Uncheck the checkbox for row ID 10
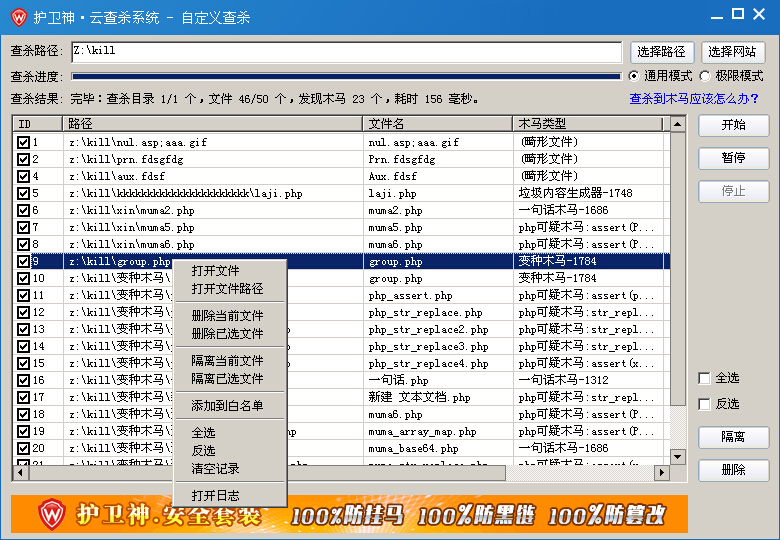This screenshot has height=540, width=780. click(x=23, y=278)
